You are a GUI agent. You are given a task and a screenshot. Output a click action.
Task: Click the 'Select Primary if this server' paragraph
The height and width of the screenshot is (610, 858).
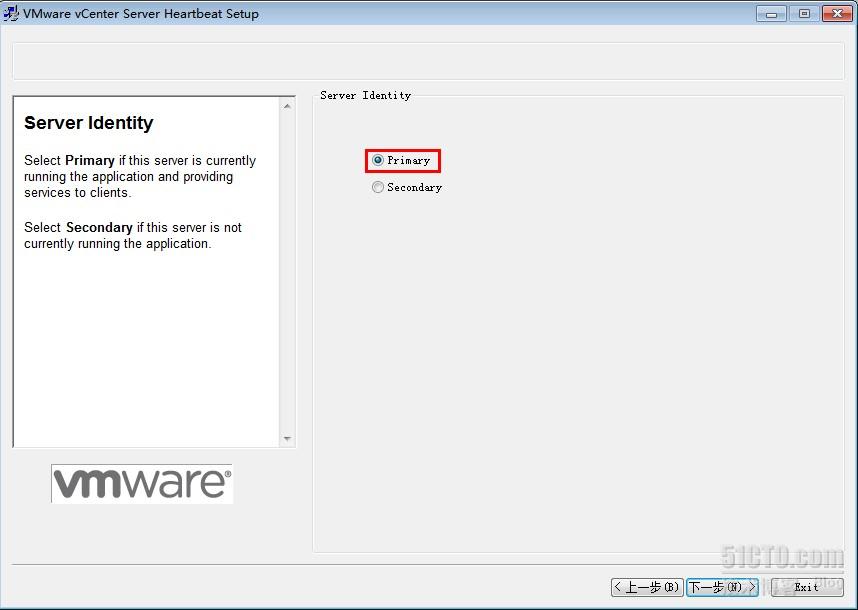(140, 176)
